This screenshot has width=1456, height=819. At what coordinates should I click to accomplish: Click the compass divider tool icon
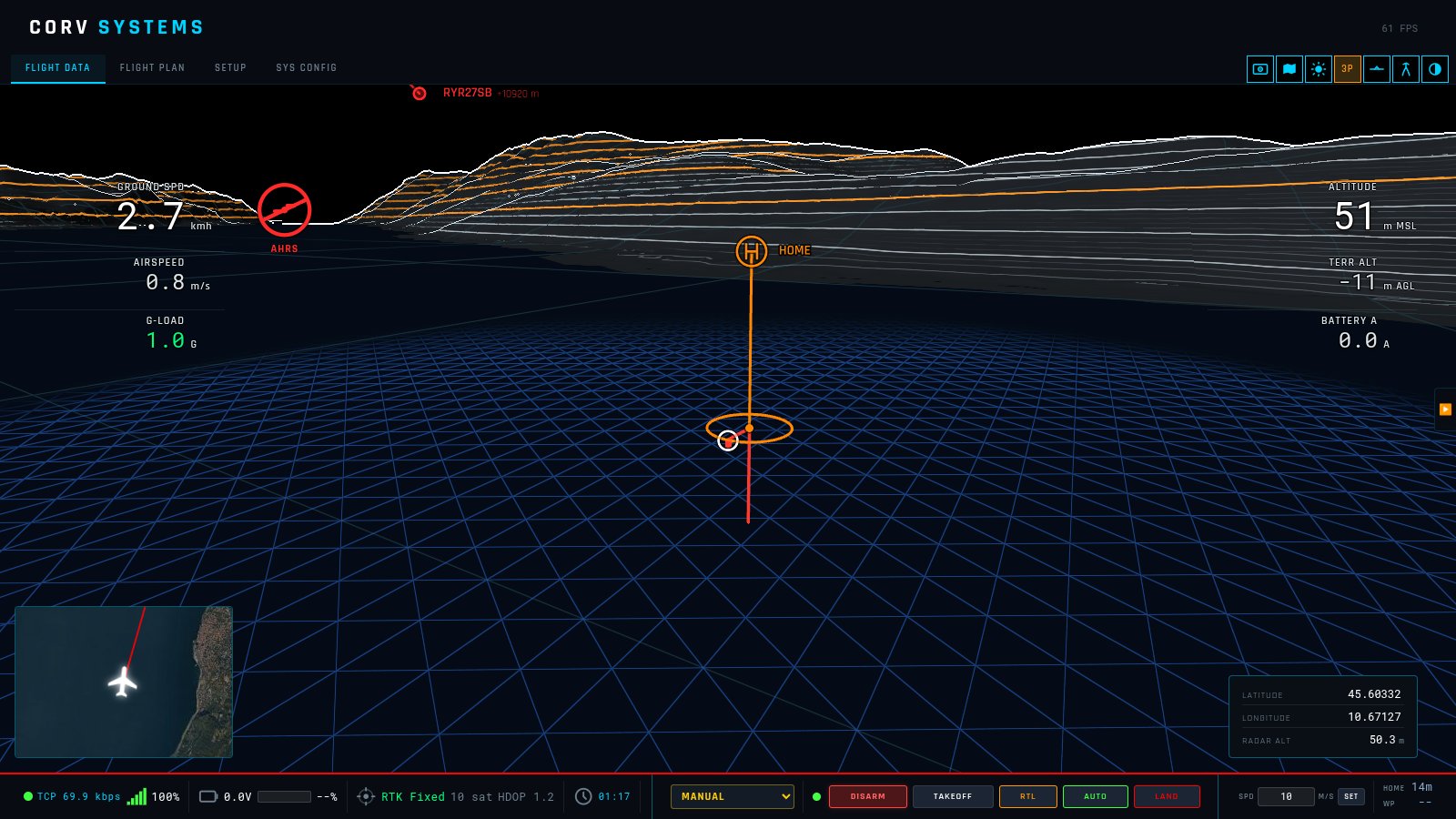tap(1406, 69)
